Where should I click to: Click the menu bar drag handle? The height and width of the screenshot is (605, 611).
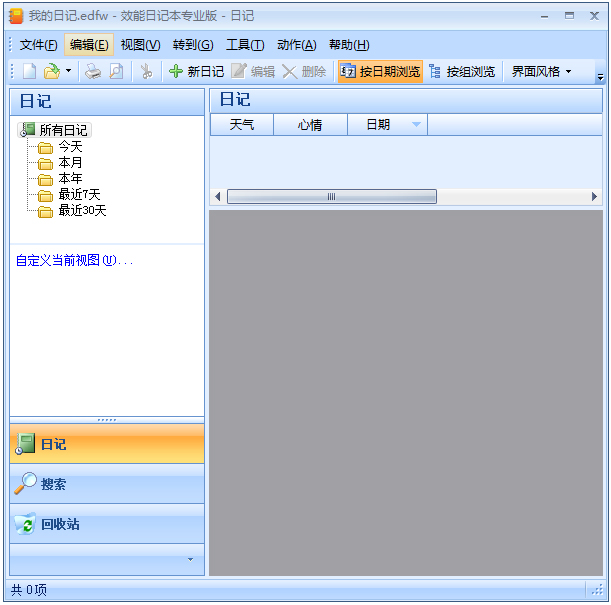coord(11,45)
